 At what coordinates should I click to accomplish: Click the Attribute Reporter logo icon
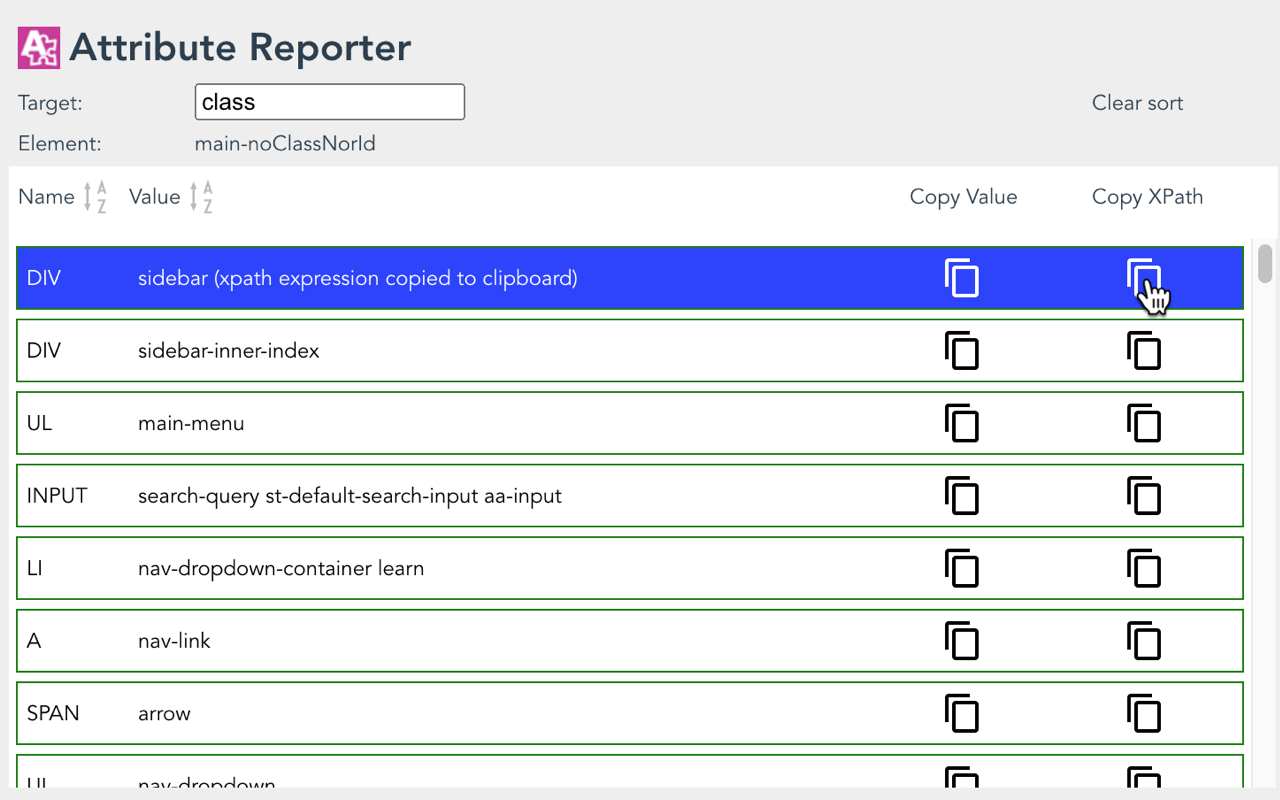[x=39, y=48]
